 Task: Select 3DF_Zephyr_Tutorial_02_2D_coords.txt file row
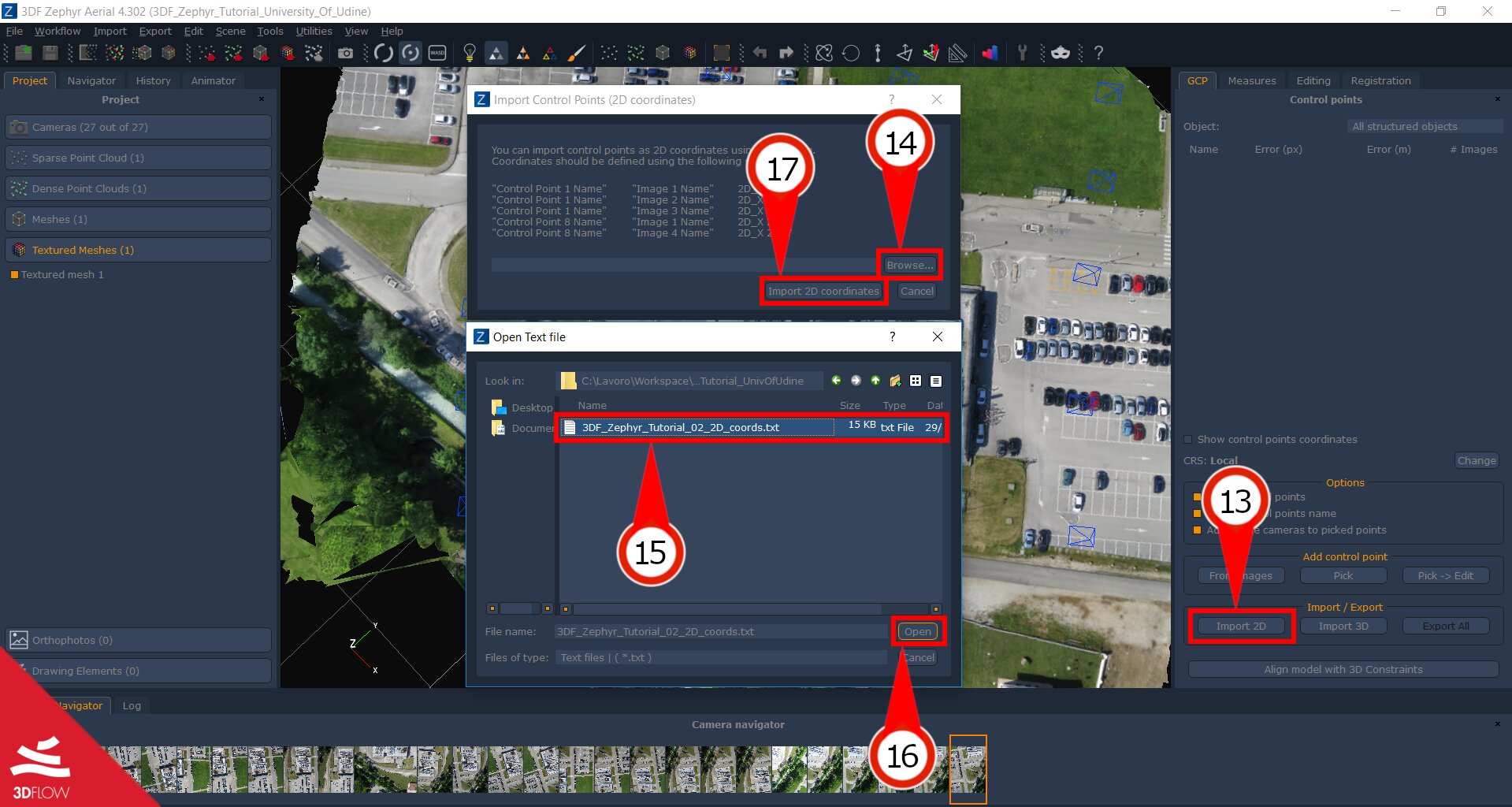[751, 427]
